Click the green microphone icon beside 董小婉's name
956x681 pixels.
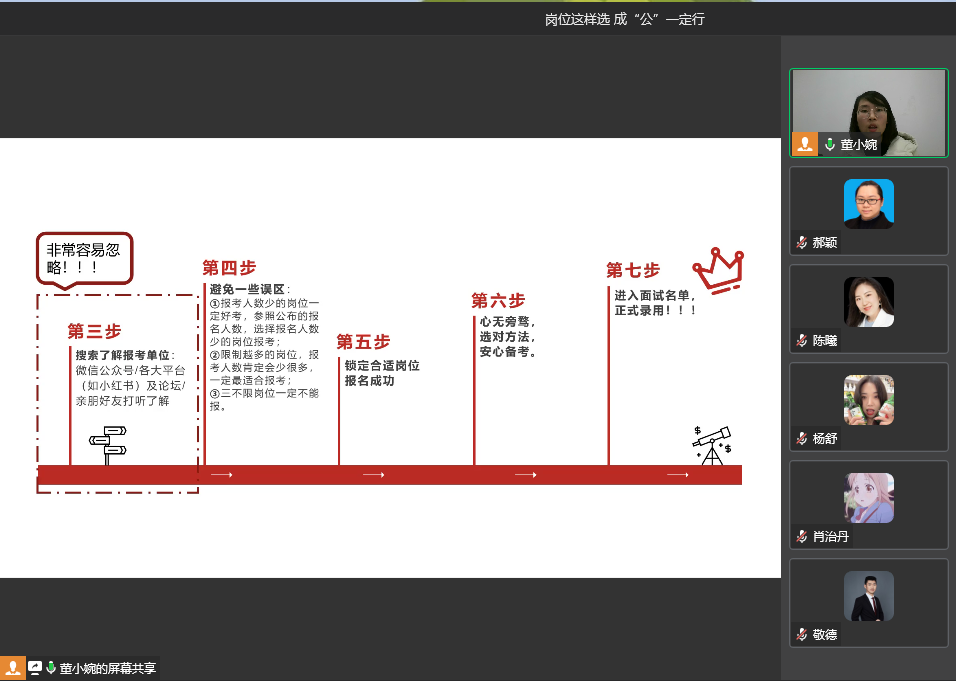point(829,145)
